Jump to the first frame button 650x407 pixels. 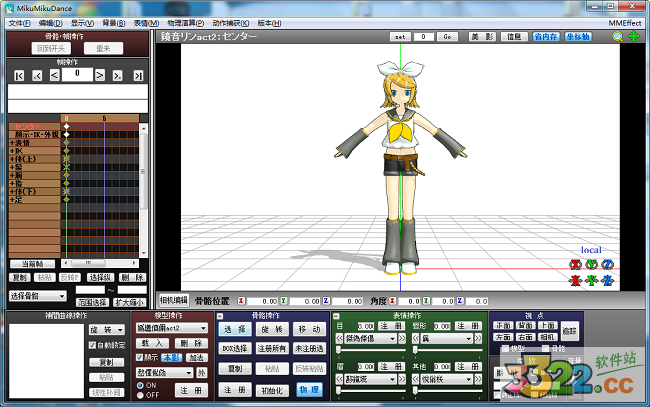(19, 75)
